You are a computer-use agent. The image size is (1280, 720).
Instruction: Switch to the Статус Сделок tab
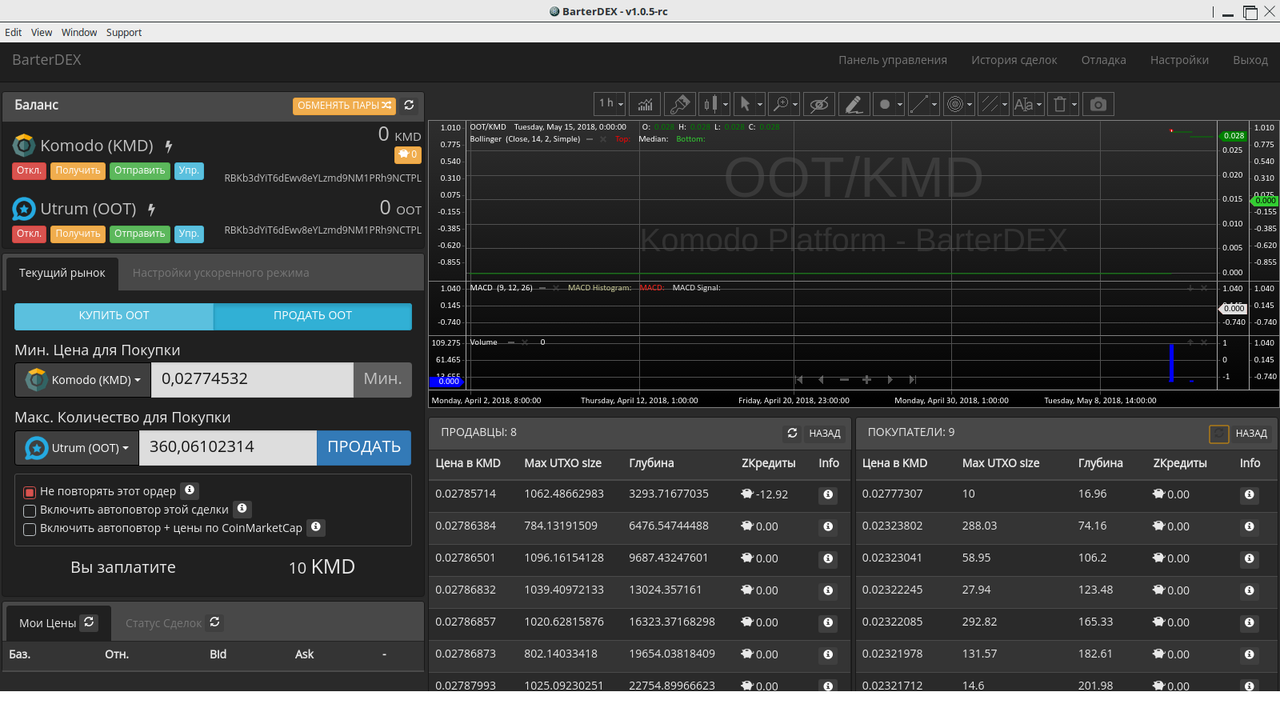[164, 623]
